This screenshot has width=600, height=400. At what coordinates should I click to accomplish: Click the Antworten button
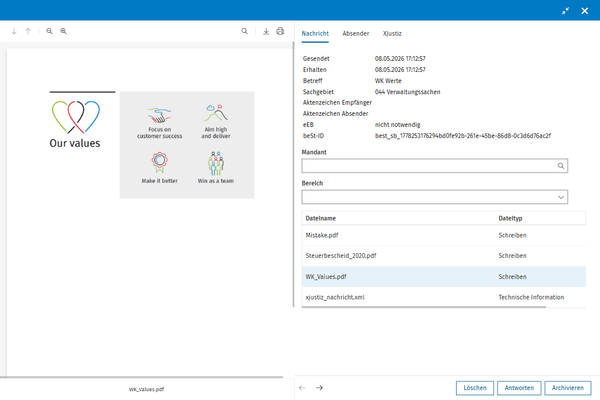point(519,388)
